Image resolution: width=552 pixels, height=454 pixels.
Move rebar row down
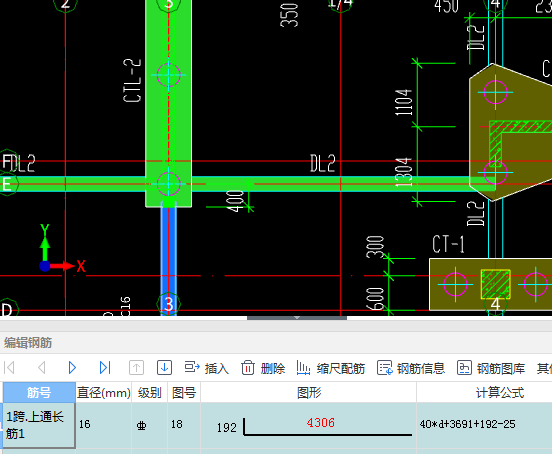tap(164, 368)
